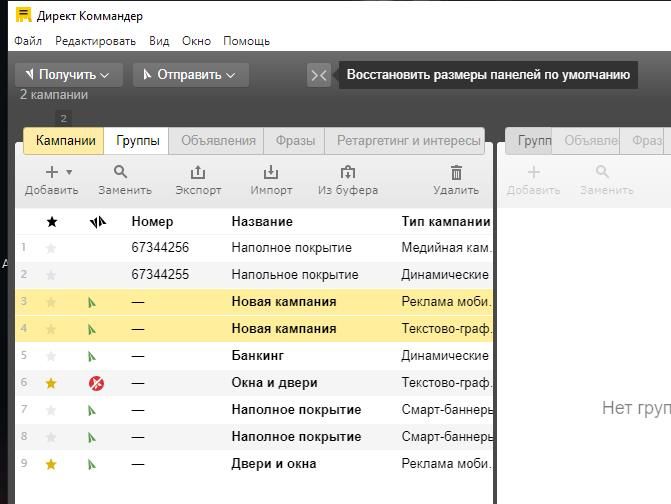Toggle favorite star in row 3 Новая кампания
Image resolution: width=671 pixels, height=504 pixels.
[x=51, y=302]
